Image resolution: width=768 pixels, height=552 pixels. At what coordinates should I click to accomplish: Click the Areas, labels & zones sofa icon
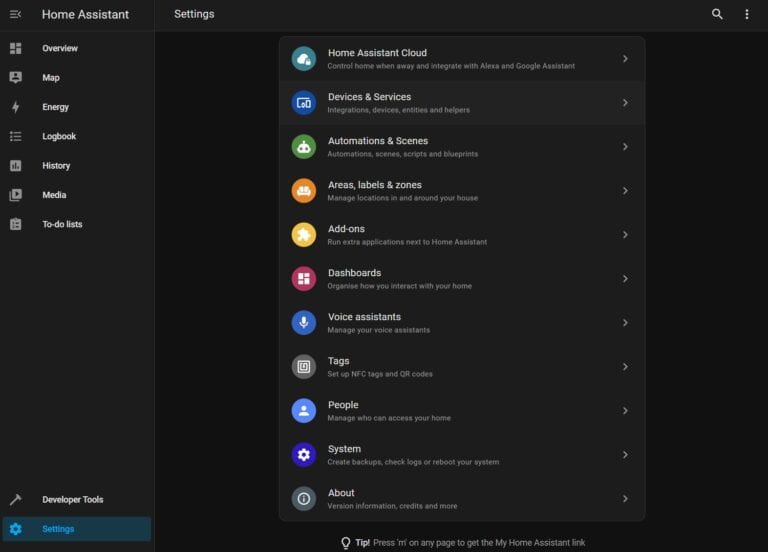(304, 191)
